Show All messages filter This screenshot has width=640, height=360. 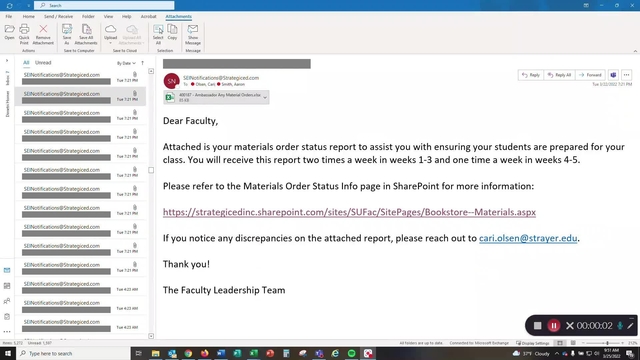click(26, 62)
